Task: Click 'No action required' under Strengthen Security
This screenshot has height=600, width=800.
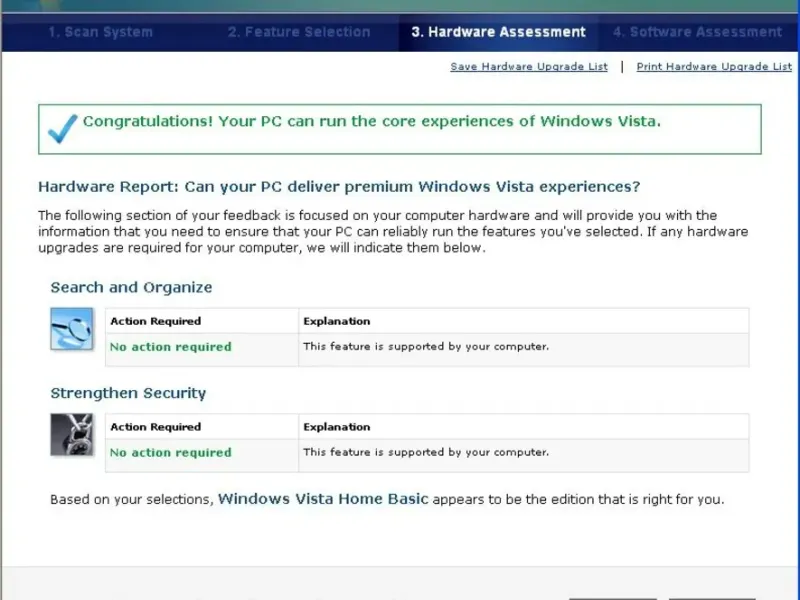Action: click(170, 453)
